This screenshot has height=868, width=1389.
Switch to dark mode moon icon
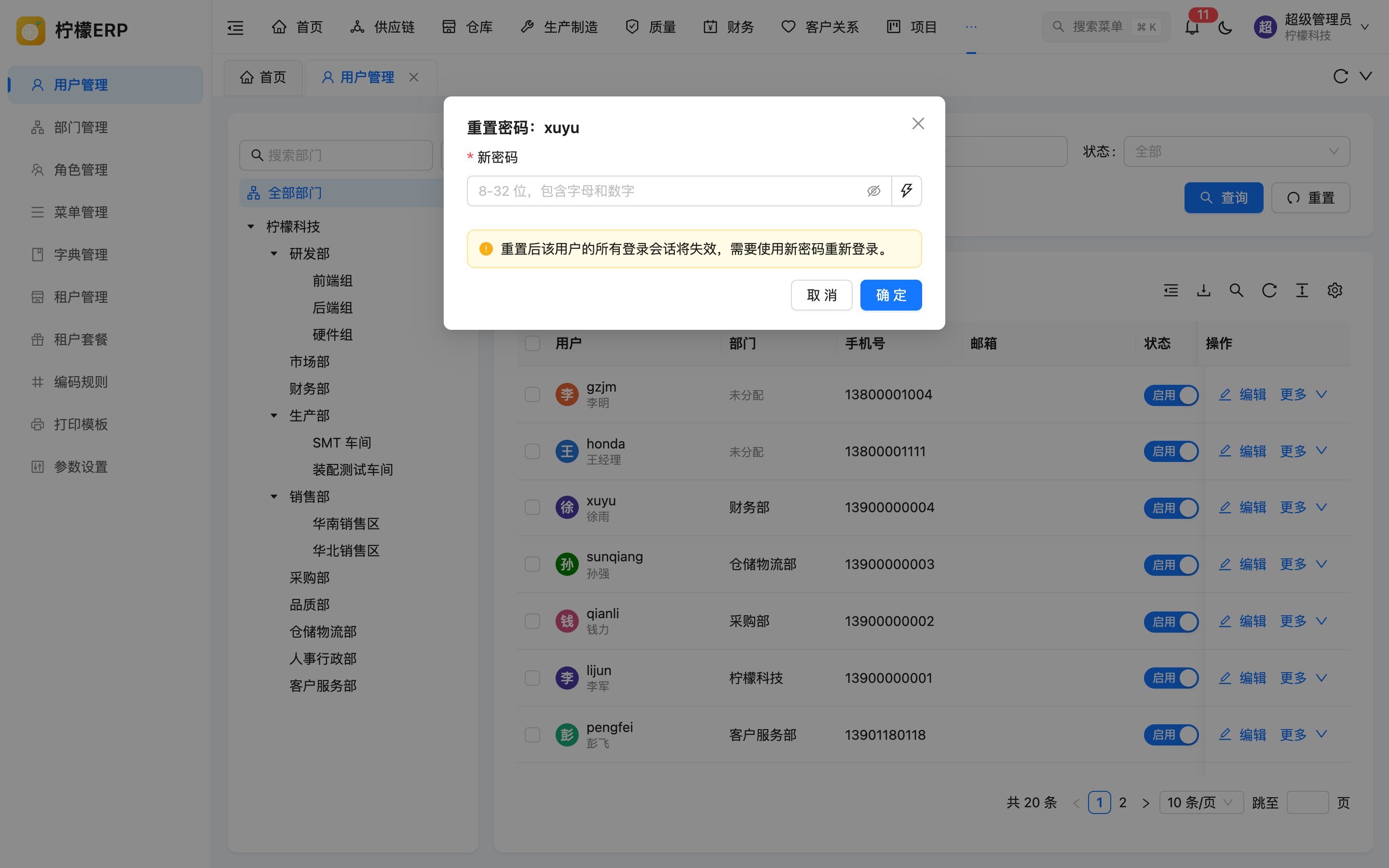1225,27
